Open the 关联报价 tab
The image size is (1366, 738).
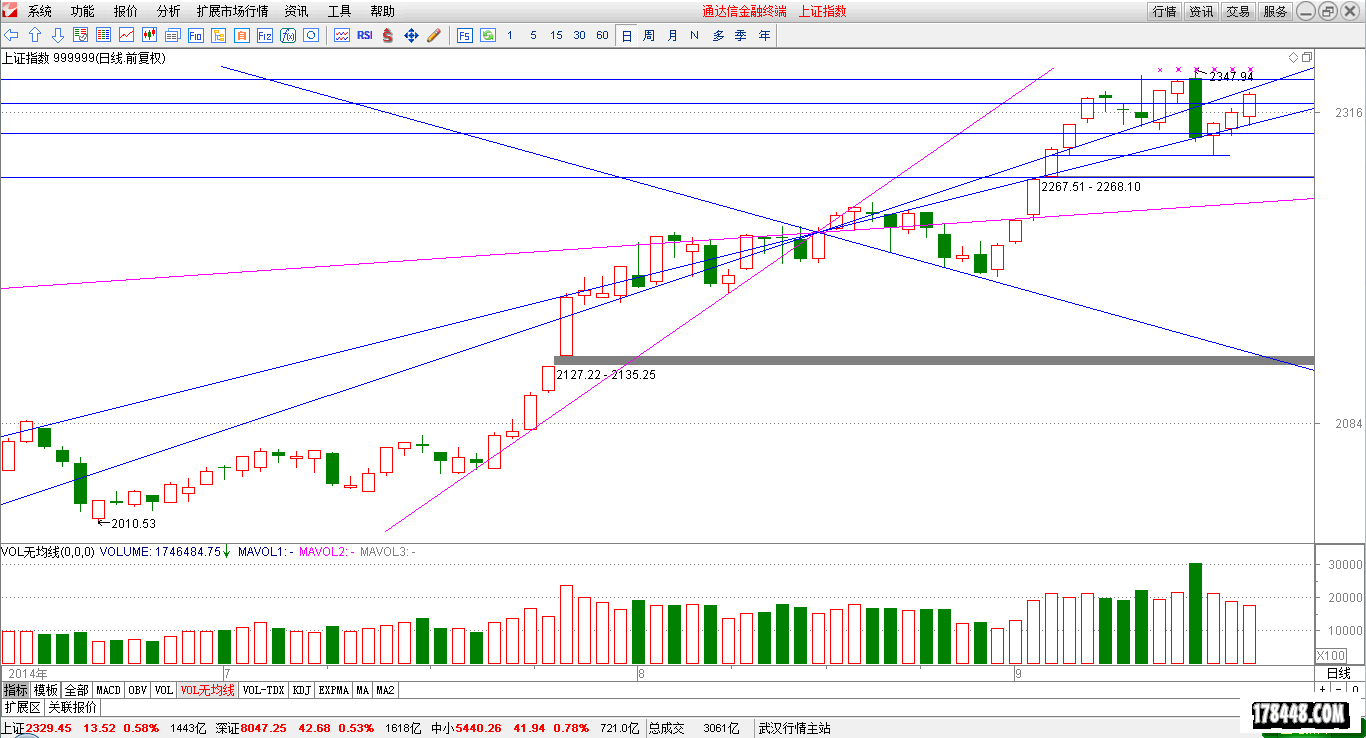tap(73, 707)
